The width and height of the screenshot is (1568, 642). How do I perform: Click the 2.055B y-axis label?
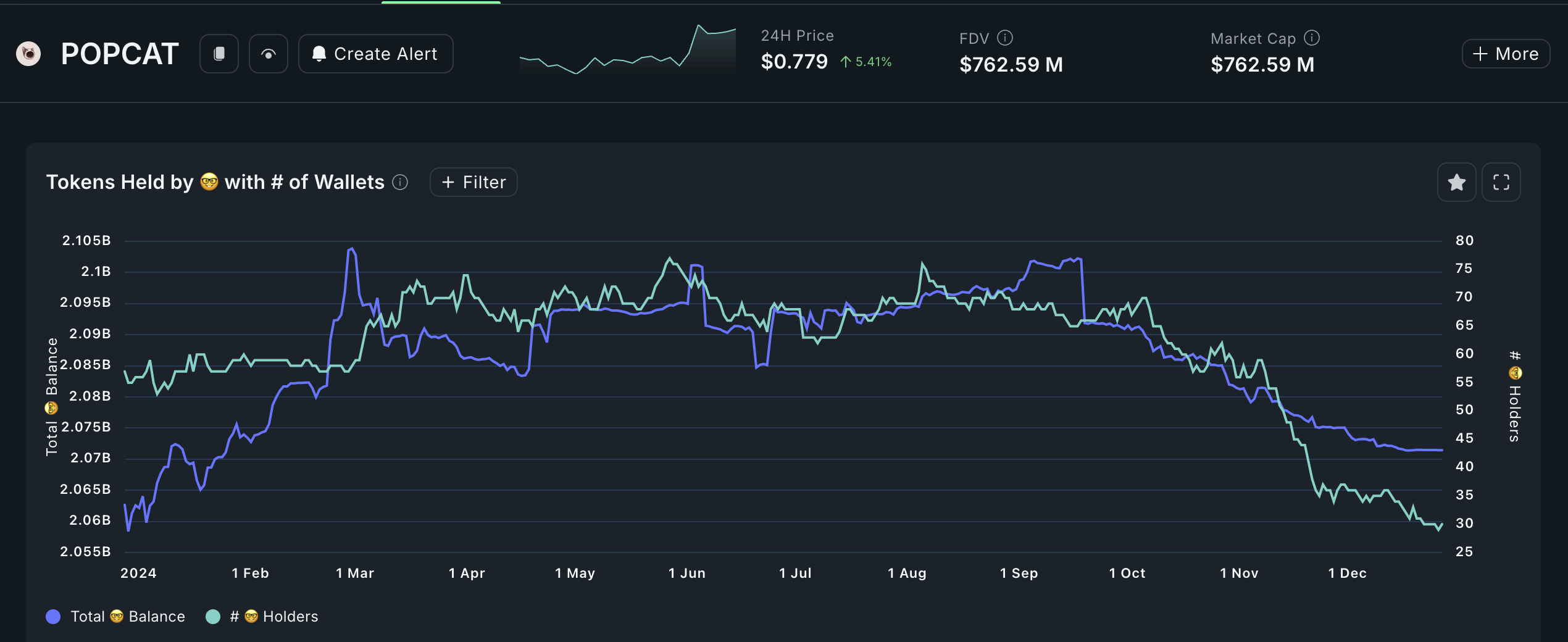[x=85, y=551]
